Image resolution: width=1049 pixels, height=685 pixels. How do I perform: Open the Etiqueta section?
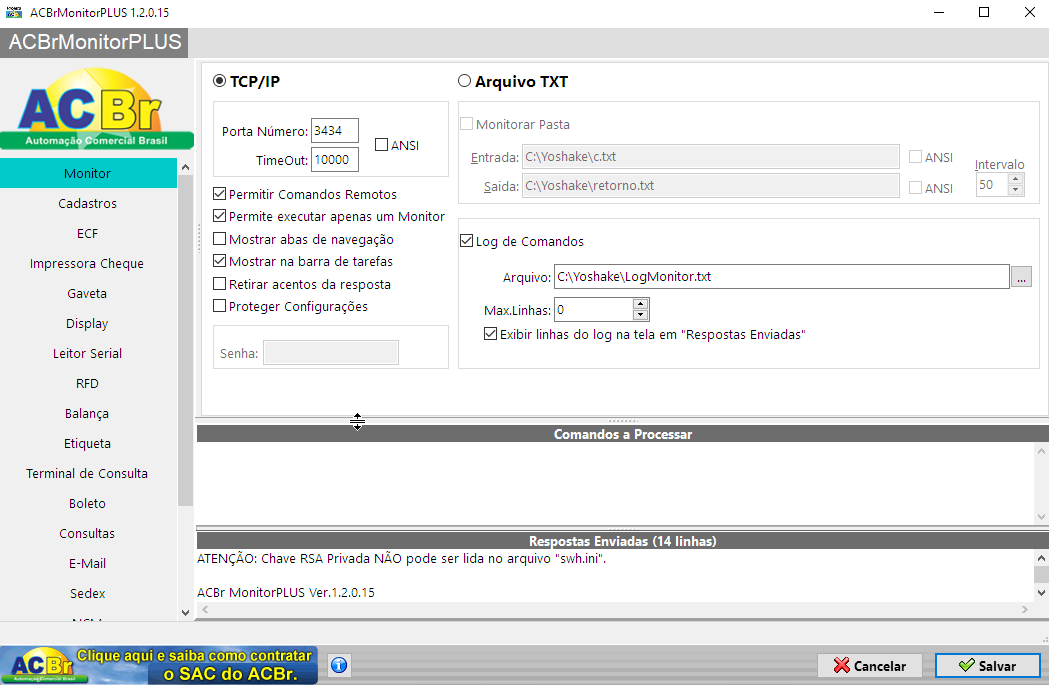point(88,444)
